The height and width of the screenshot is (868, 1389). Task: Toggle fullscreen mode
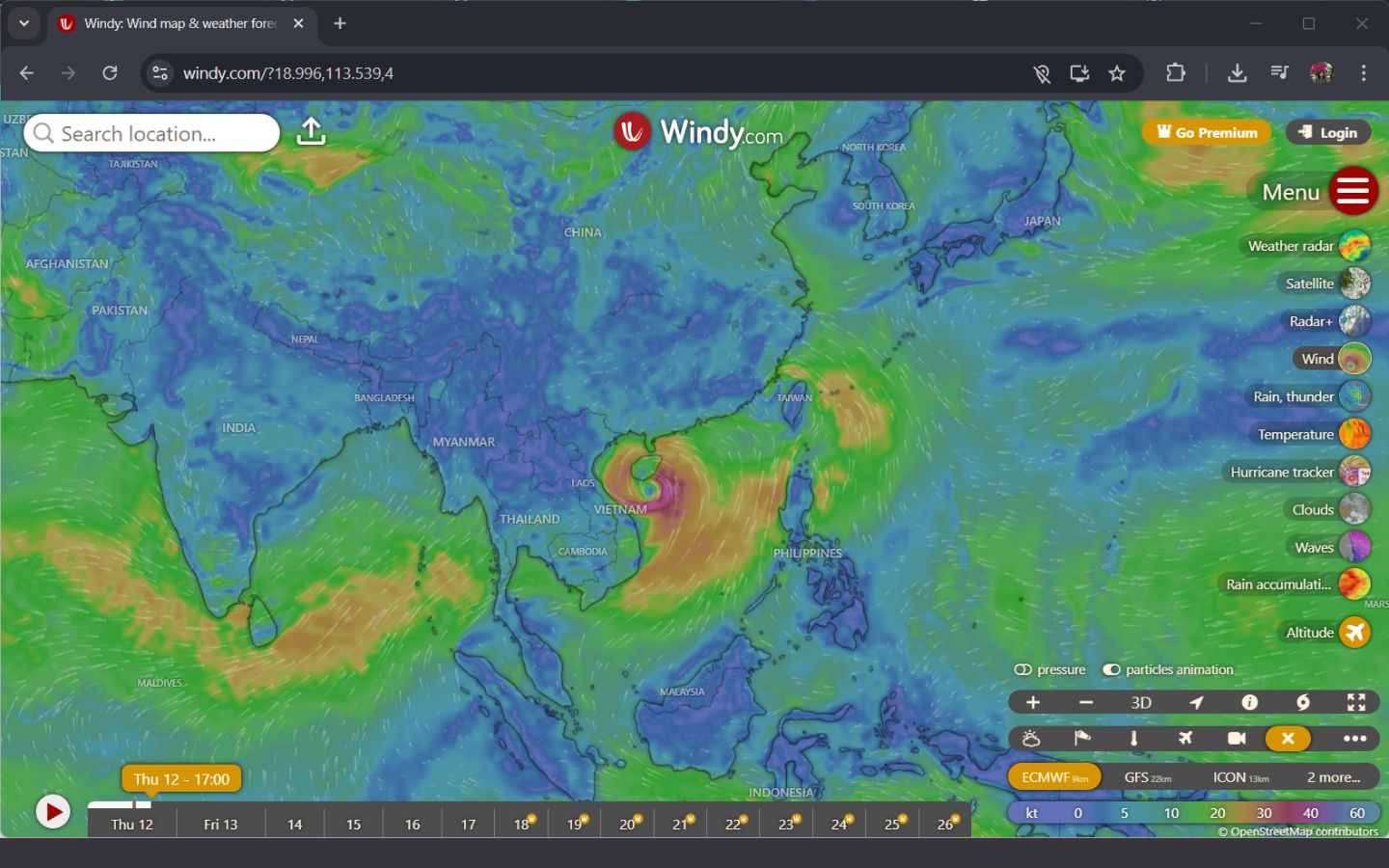(x=1356, y=702)
